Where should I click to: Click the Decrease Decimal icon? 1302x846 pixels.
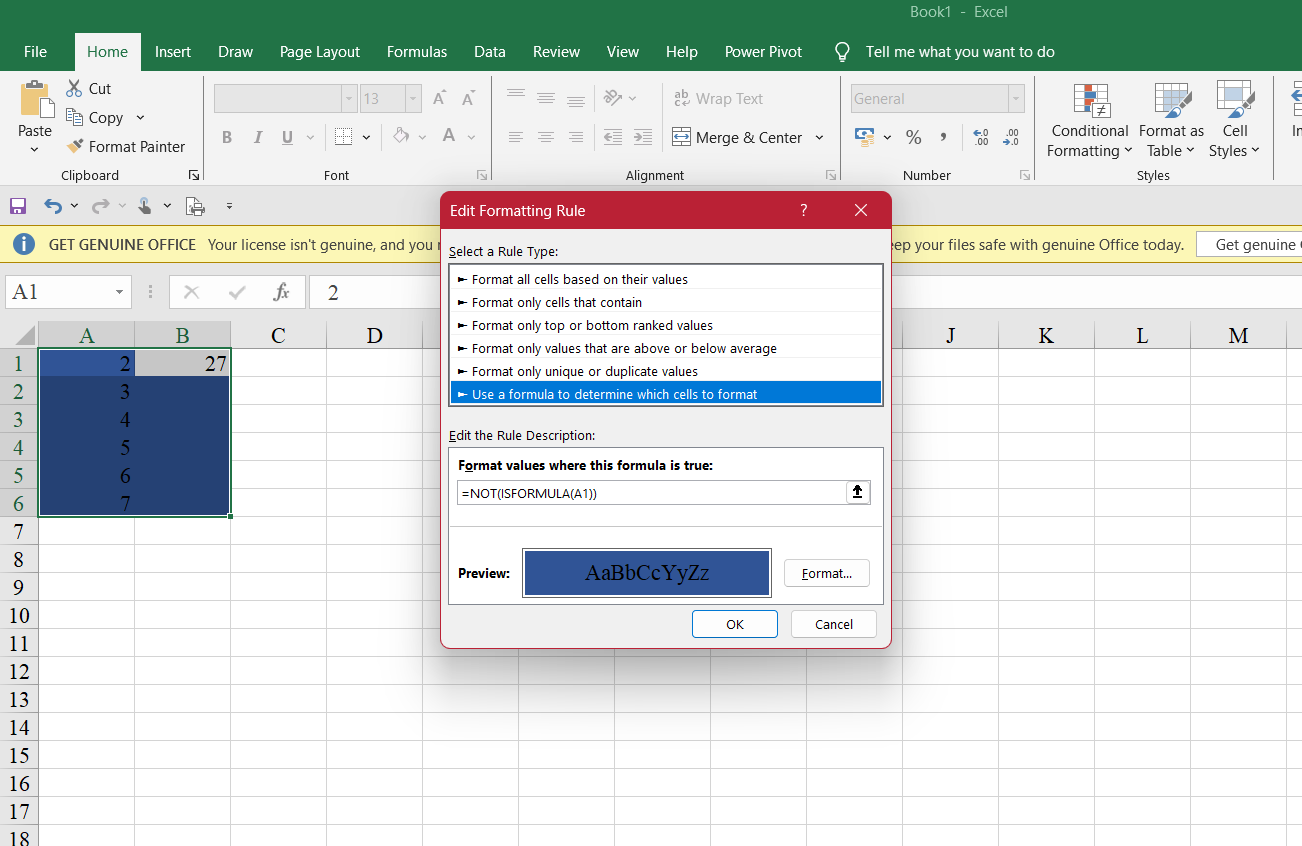[x=1011, y=137]
